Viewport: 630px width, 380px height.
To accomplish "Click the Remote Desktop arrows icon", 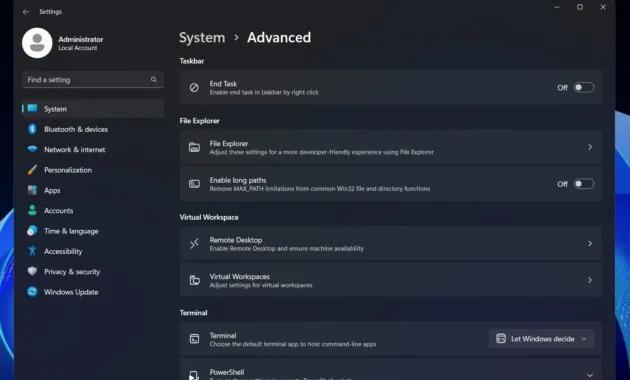I will coord(194,243).
